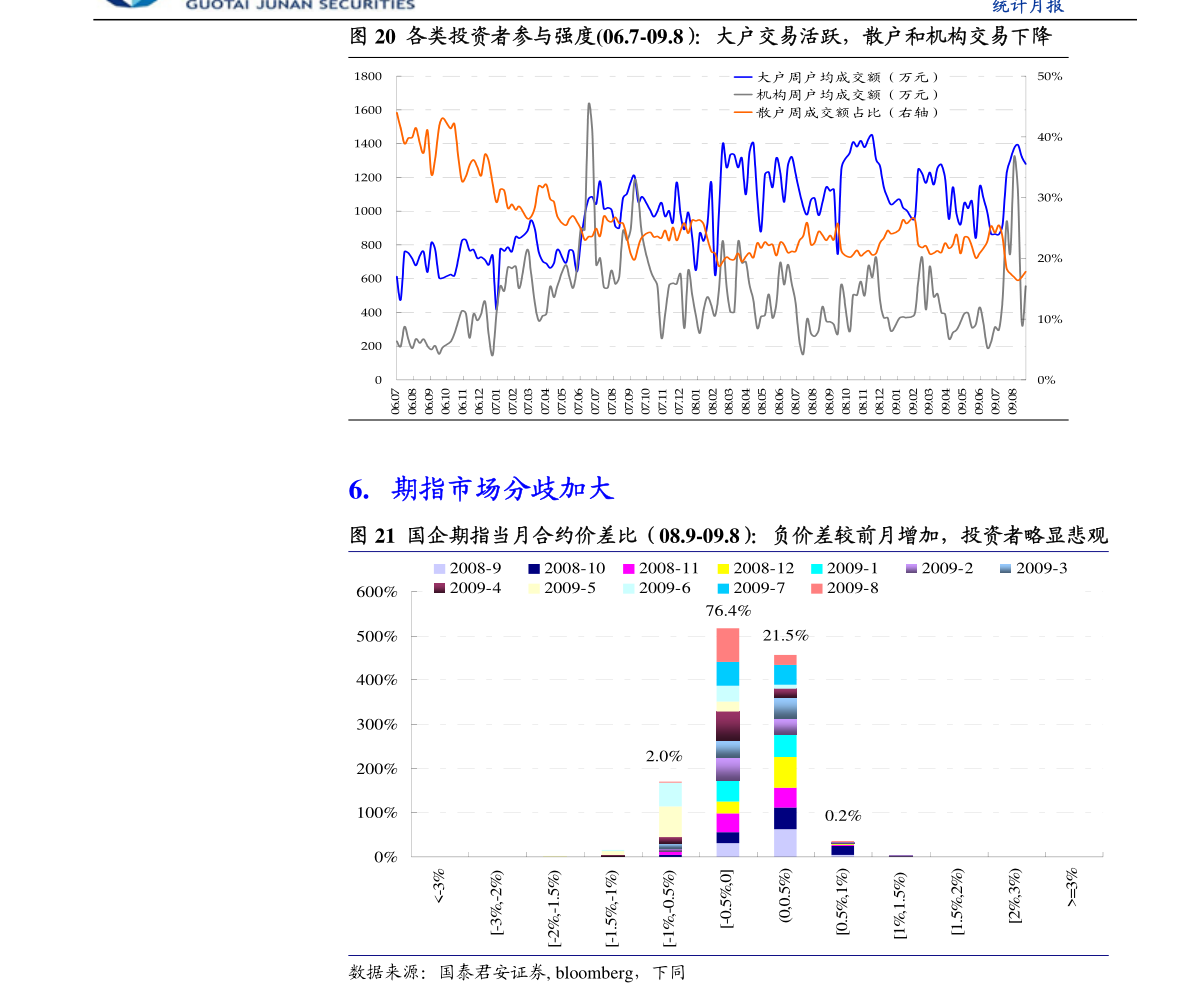The height and width of the screenshot is (1002, 1190).
Task: Click the x-axis label '[0.5%,1%]'
Action: [x=842, y=902]
